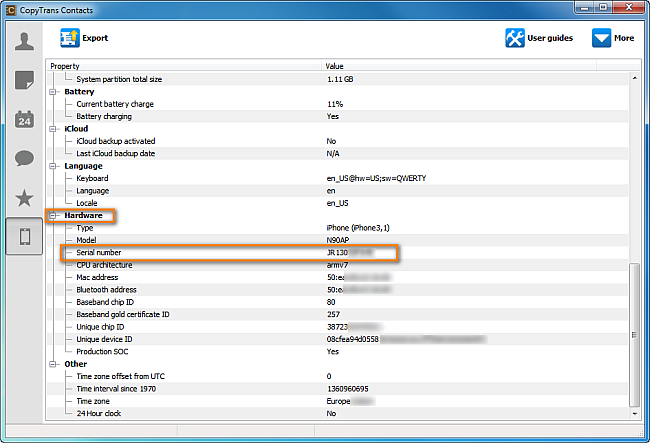Minimize the CopyTrans Contacts window
650x443 pixels.
point(585,7)
